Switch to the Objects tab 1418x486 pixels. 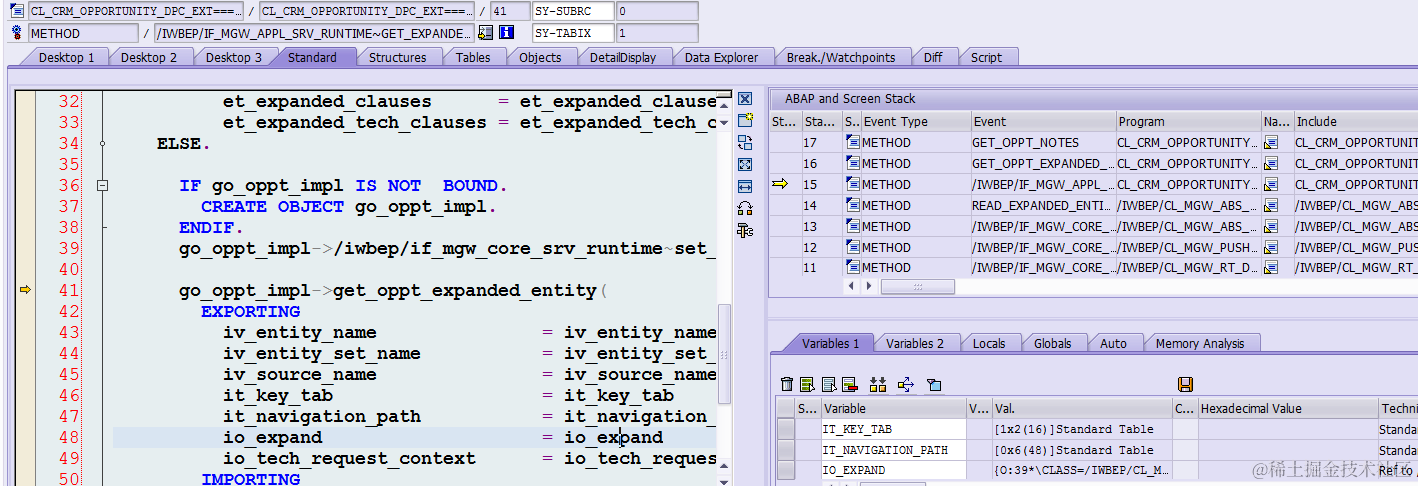click(x=540, y=57)
